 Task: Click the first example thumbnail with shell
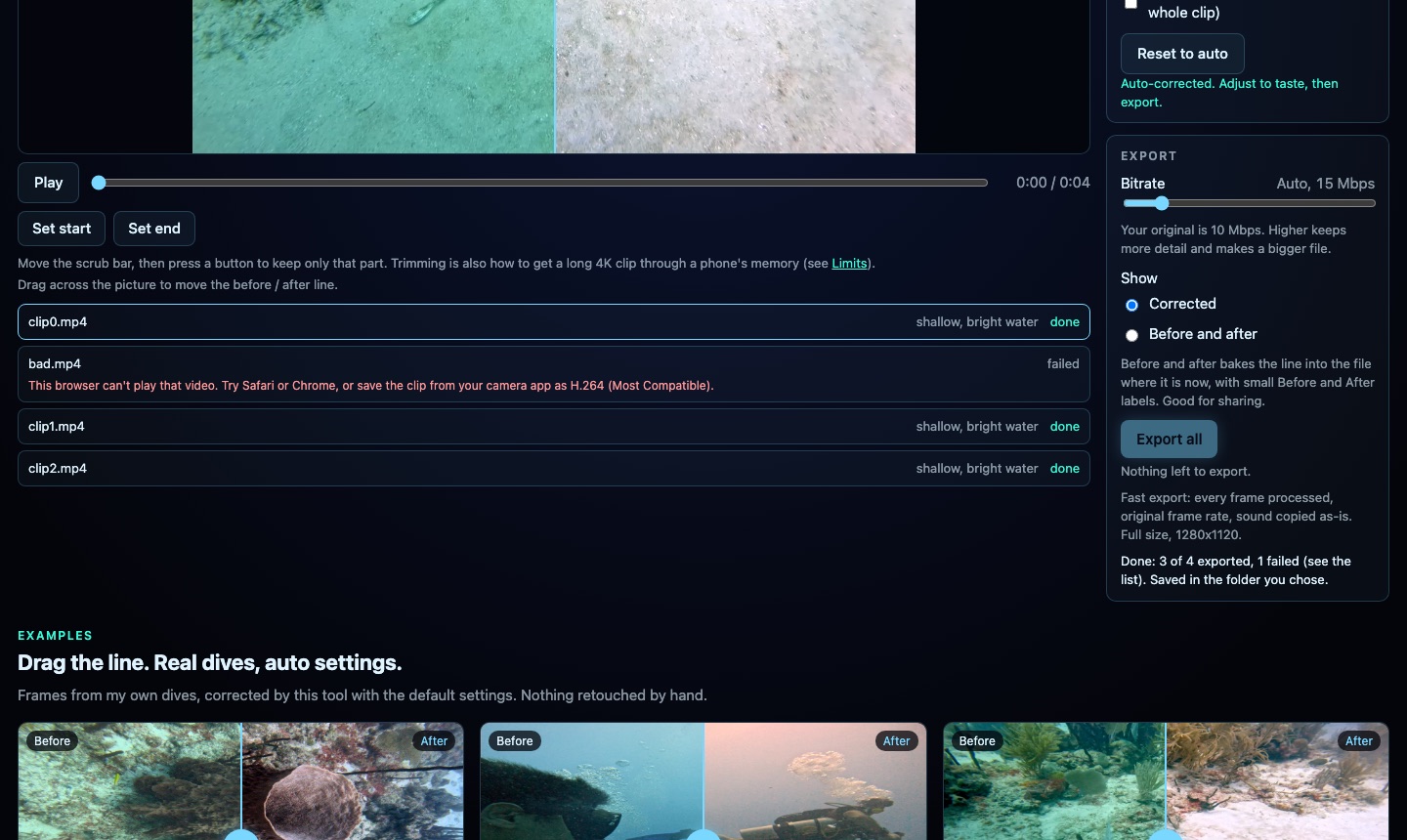[x=240, y=781]
